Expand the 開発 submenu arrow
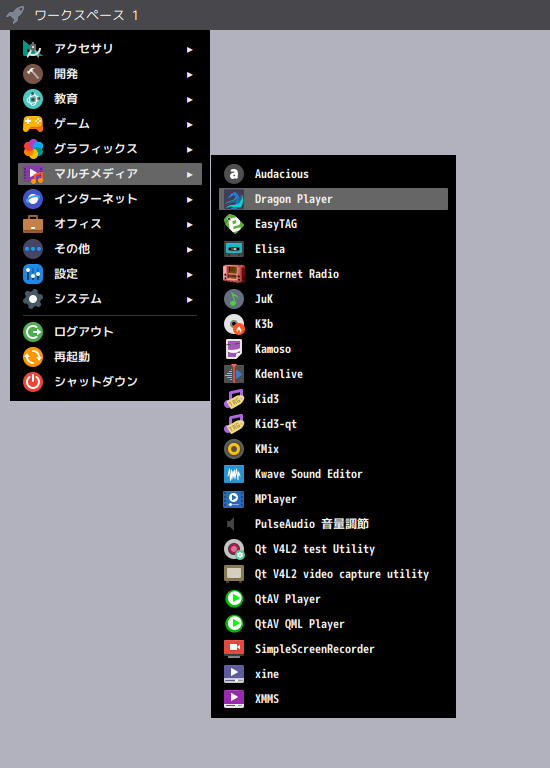The height and width of the screenshot is (768, 550). point(190,74)
